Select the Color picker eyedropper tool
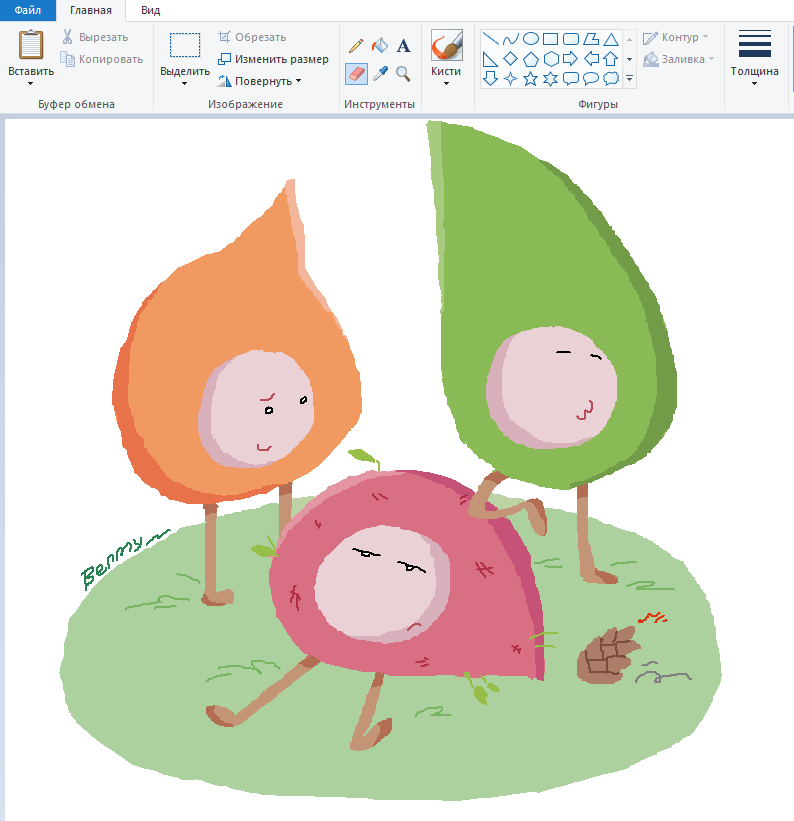Screen dimensions: 794x821 tap(380, 74)
